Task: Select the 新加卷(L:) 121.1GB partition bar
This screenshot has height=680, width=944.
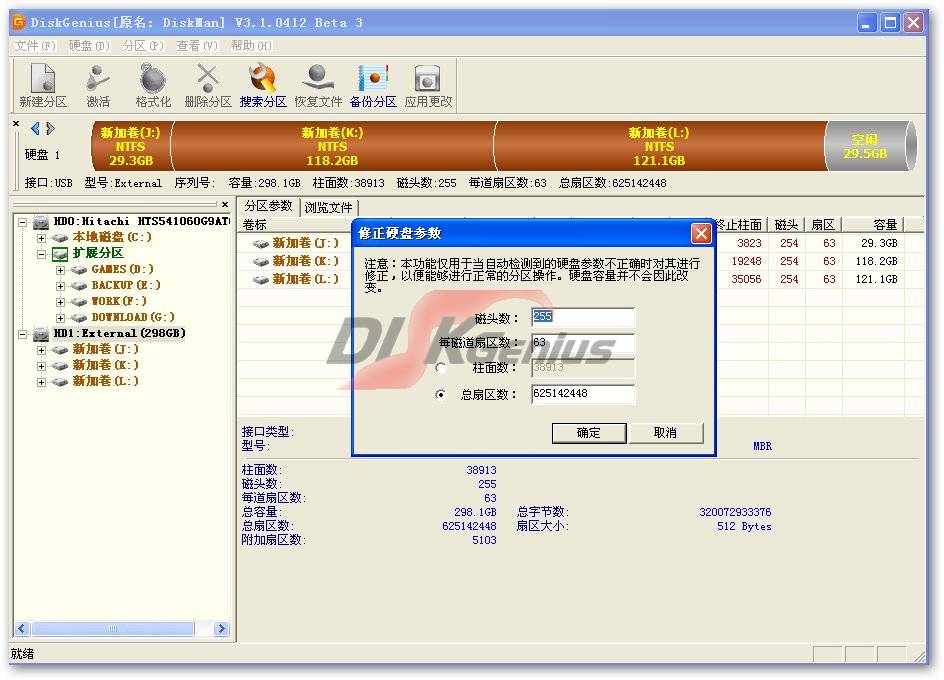Action: click(659, 146)
